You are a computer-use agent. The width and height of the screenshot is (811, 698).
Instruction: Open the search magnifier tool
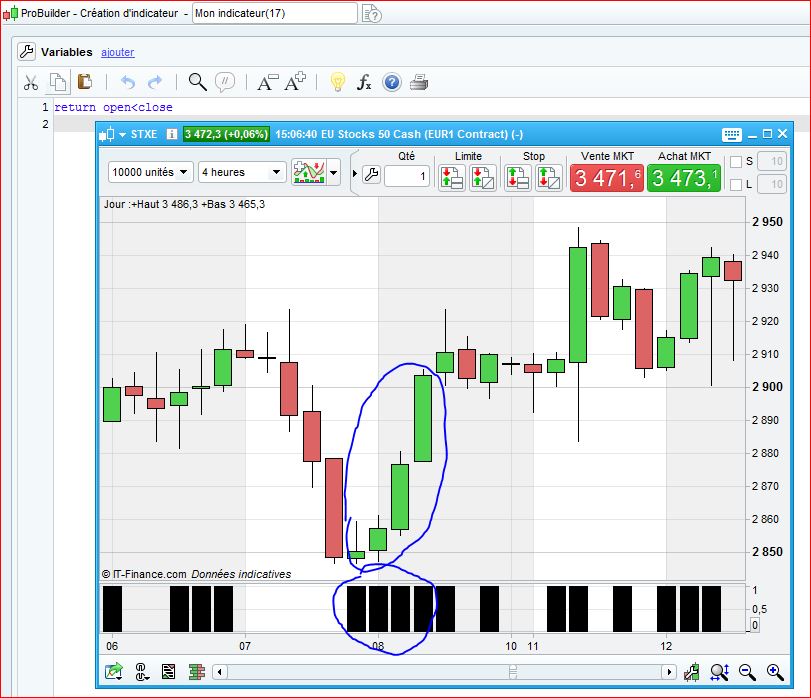point(197,82)
